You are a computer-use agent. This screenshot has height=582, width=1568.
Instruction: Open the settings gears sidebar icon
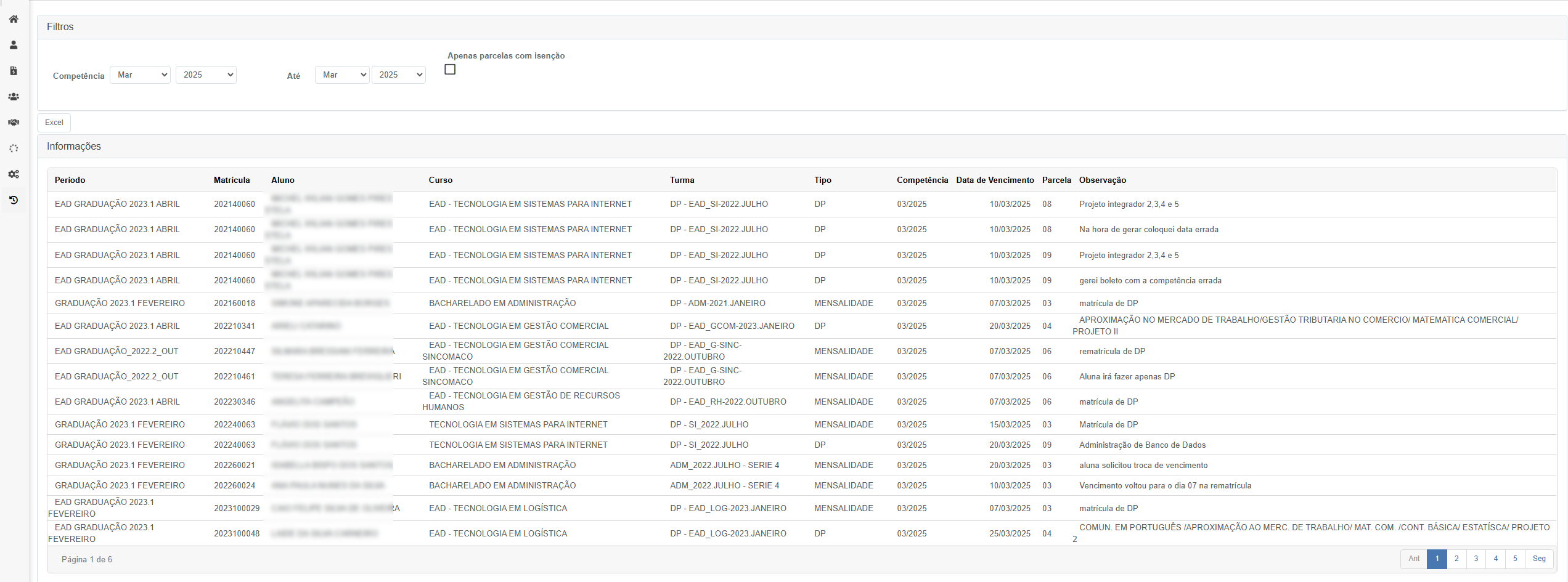14,174
